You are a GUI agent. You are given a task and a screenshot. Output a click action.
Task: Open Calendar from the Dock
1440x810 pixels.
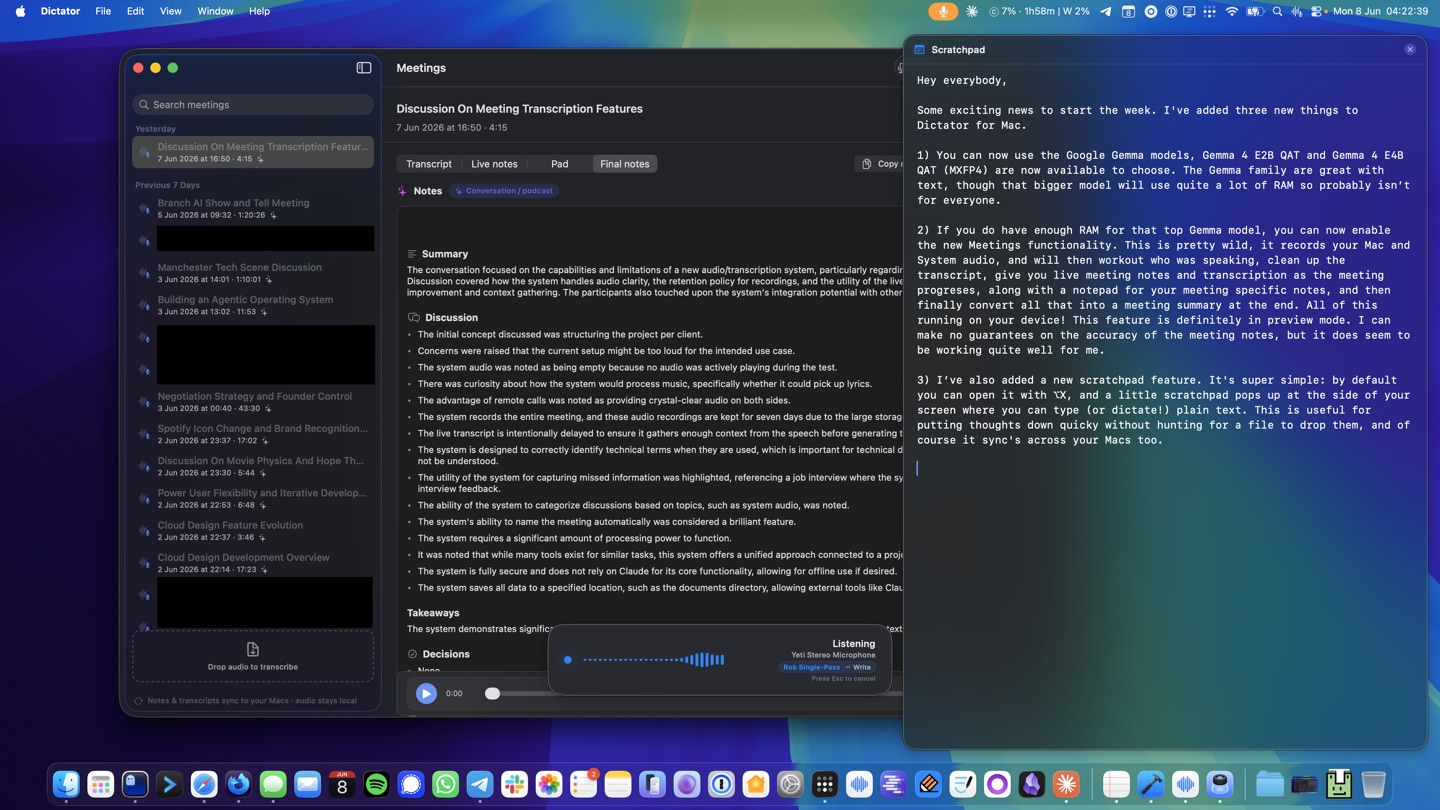click(x=342, y=784)
